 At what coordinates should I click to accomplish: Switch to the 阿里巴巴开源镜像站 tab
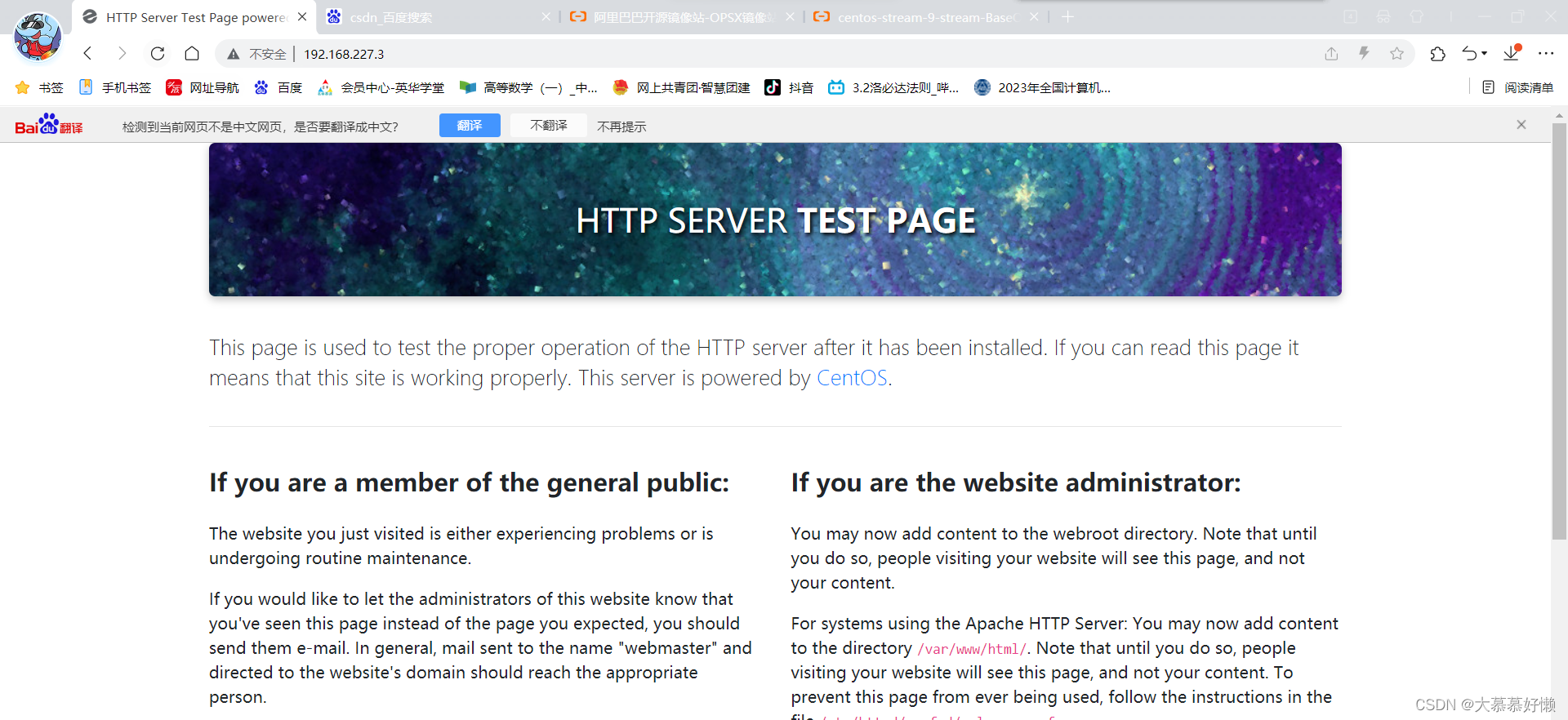[x=681, y=17]
